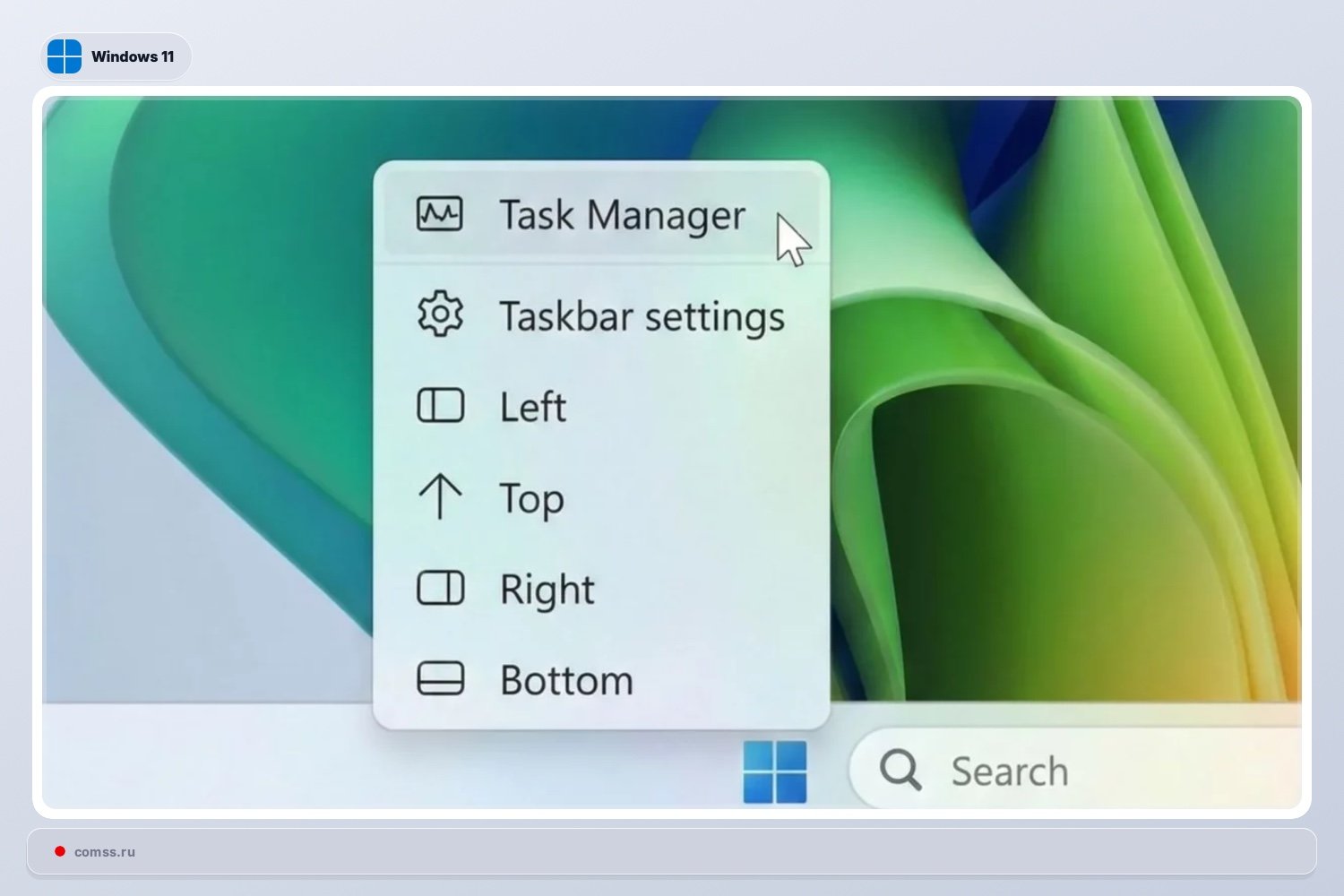
Task: Open Task Manager from the context menu
Action: coord(622,215)
